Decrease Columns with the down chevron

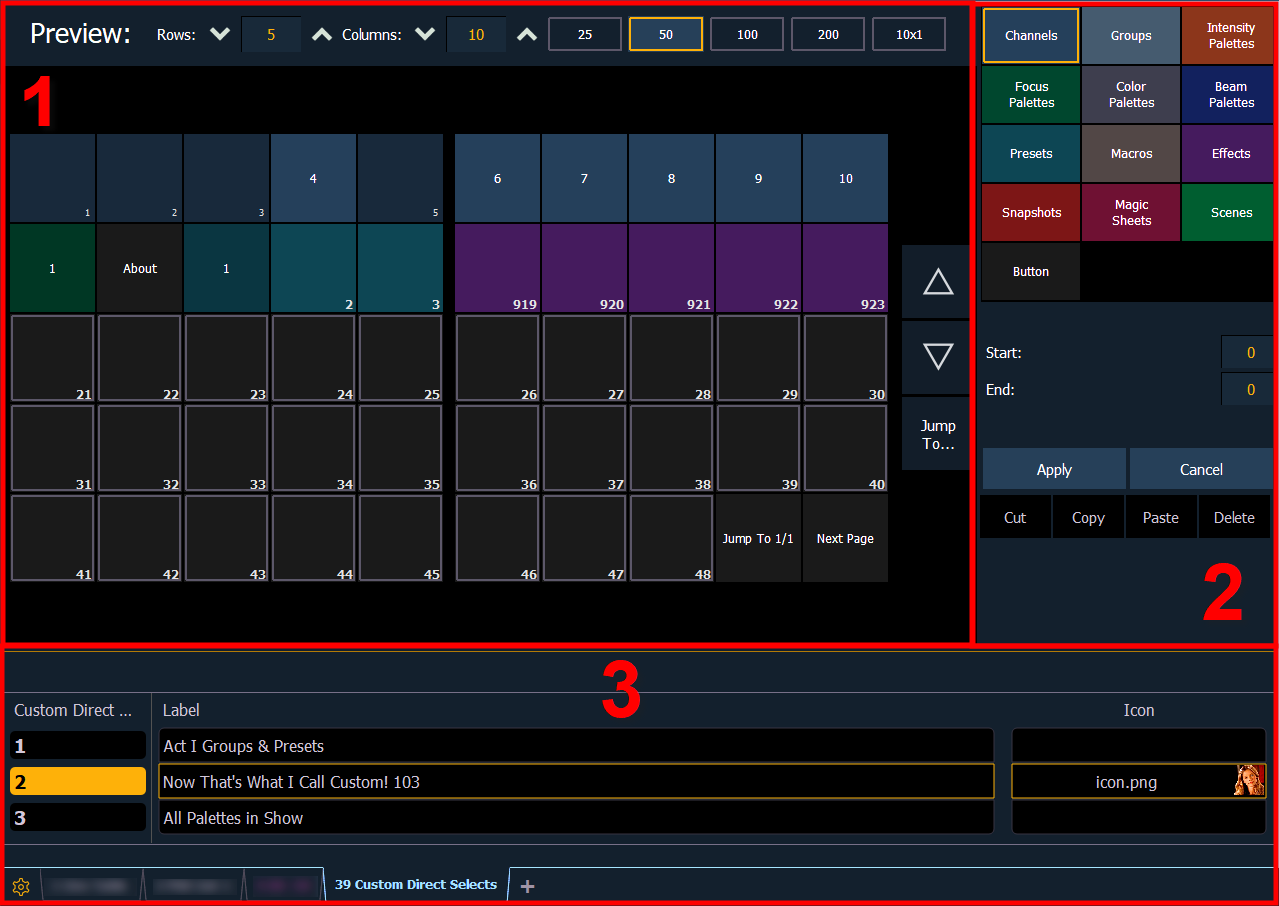point(425,34)
